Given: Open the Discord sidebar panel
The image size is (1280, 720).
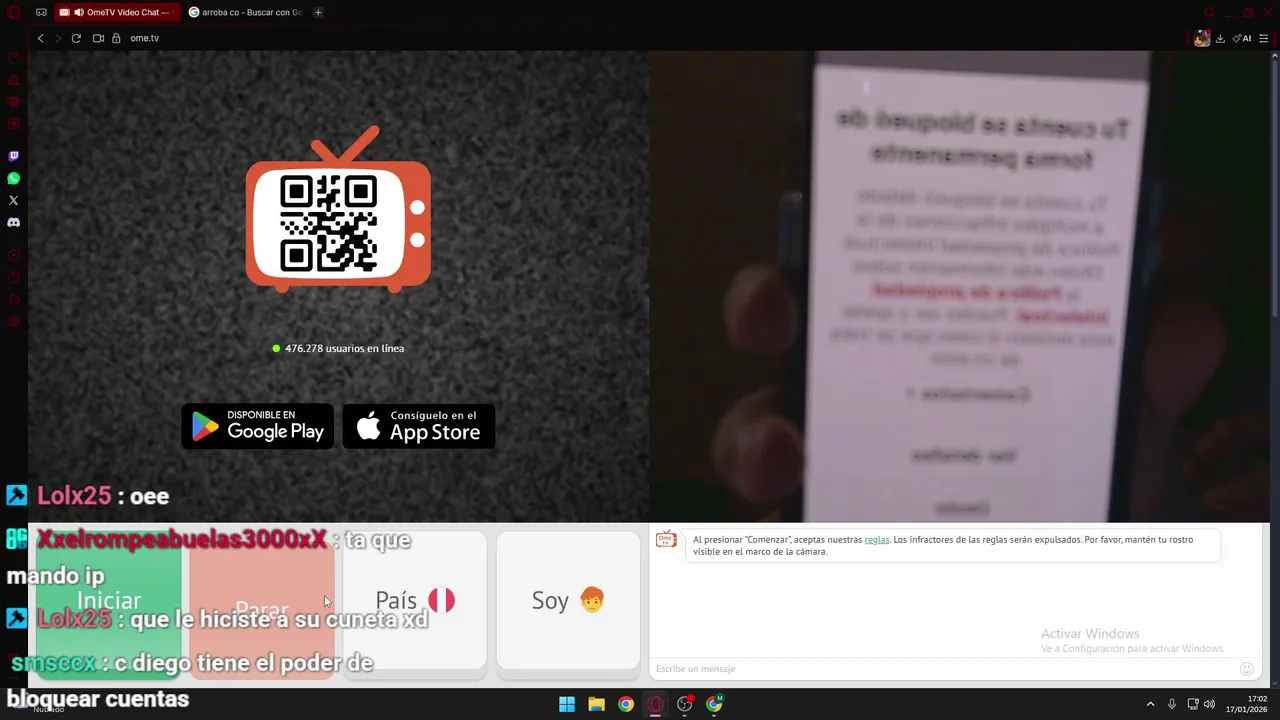Looking at the screenshot, I should [13, 222].
